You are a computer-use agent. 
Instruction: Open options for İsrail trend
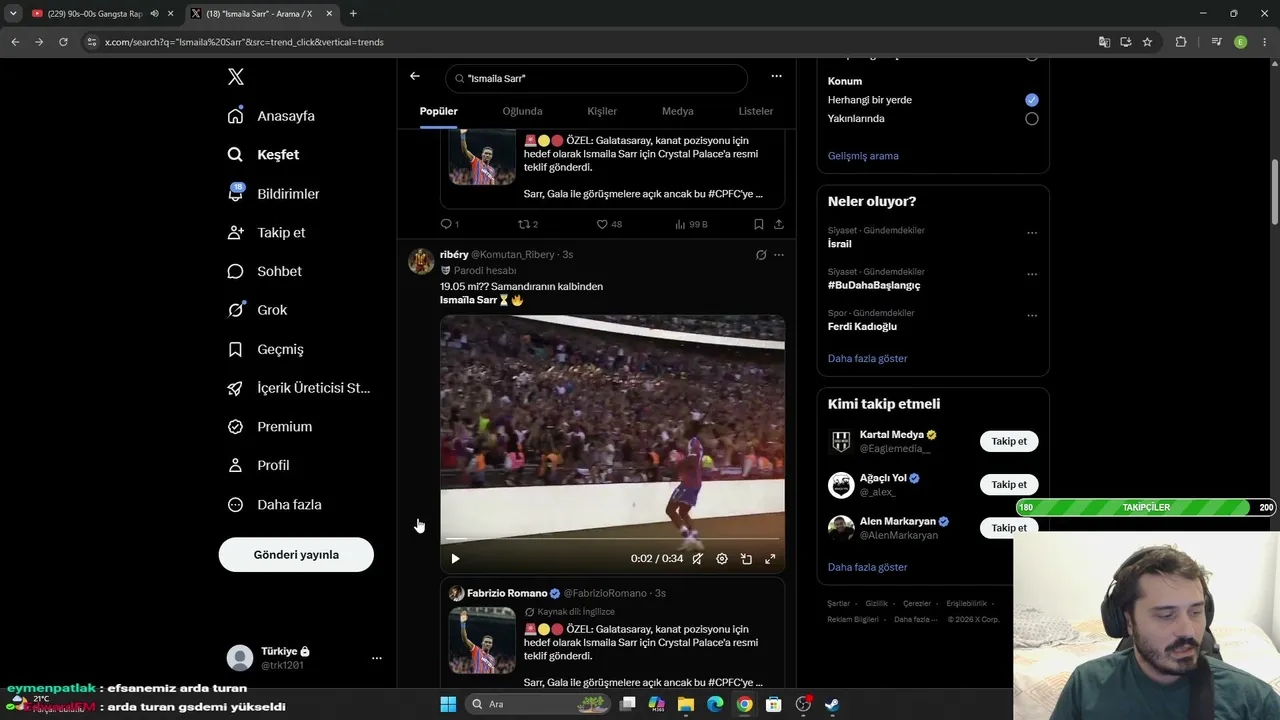1032,233
